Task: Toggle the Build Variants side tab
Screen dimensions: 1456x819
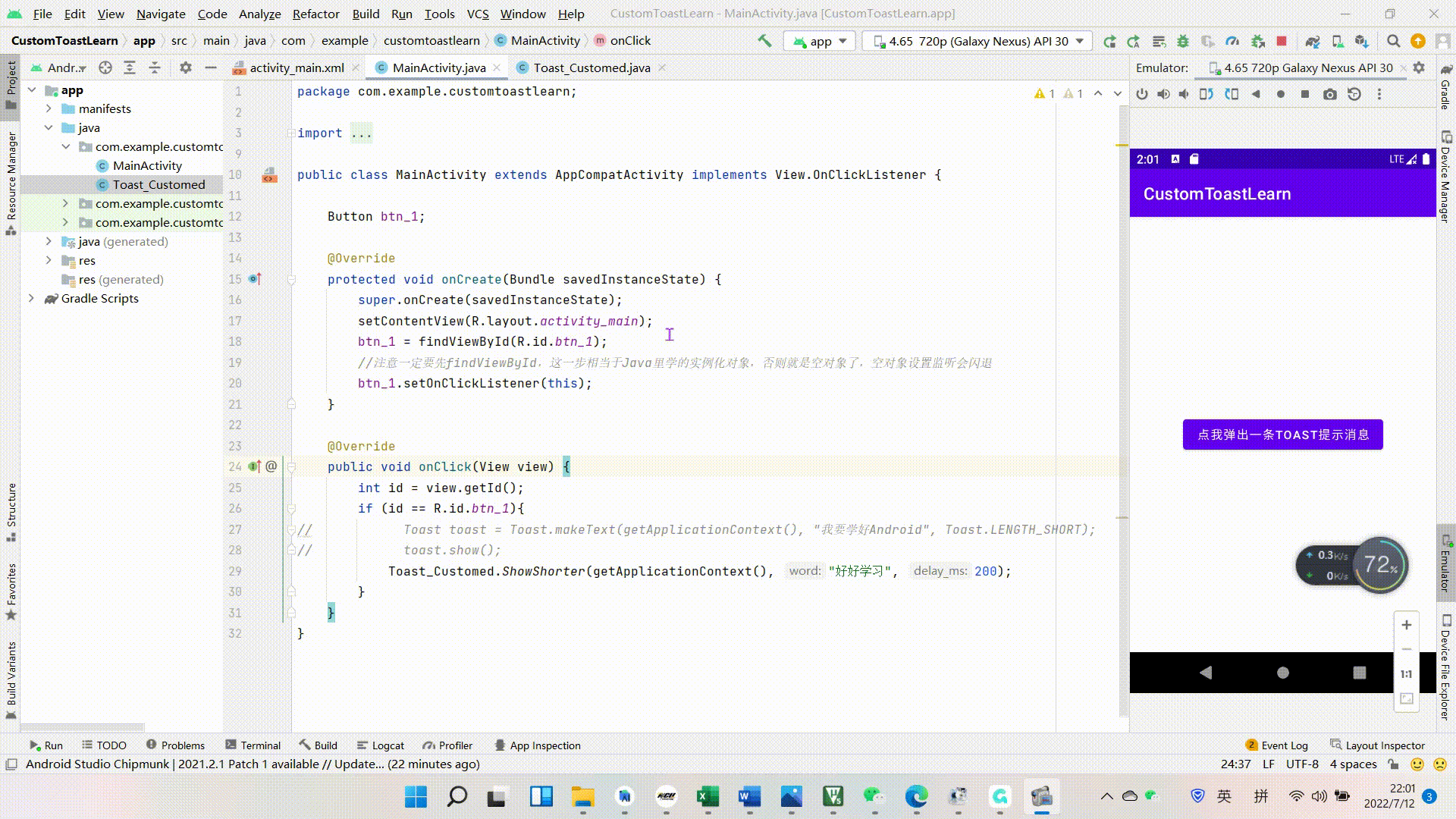Action: pyautogui.click(x=11, y=679)
